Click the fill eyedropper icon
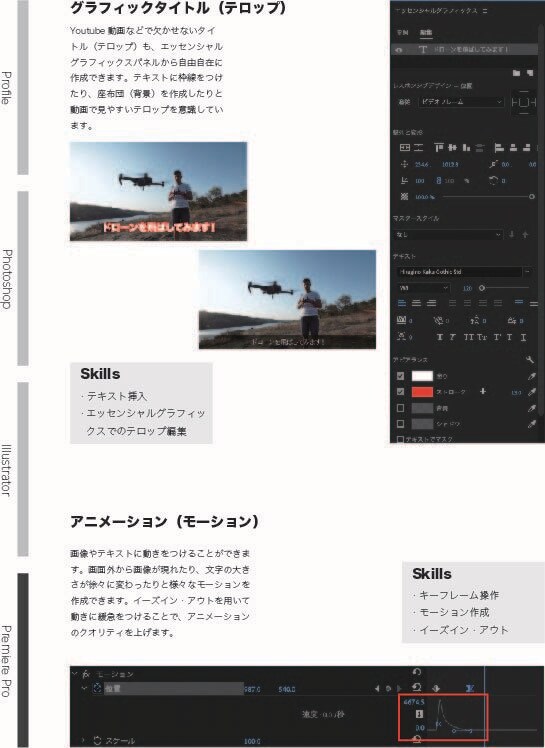 pos(532,376)
